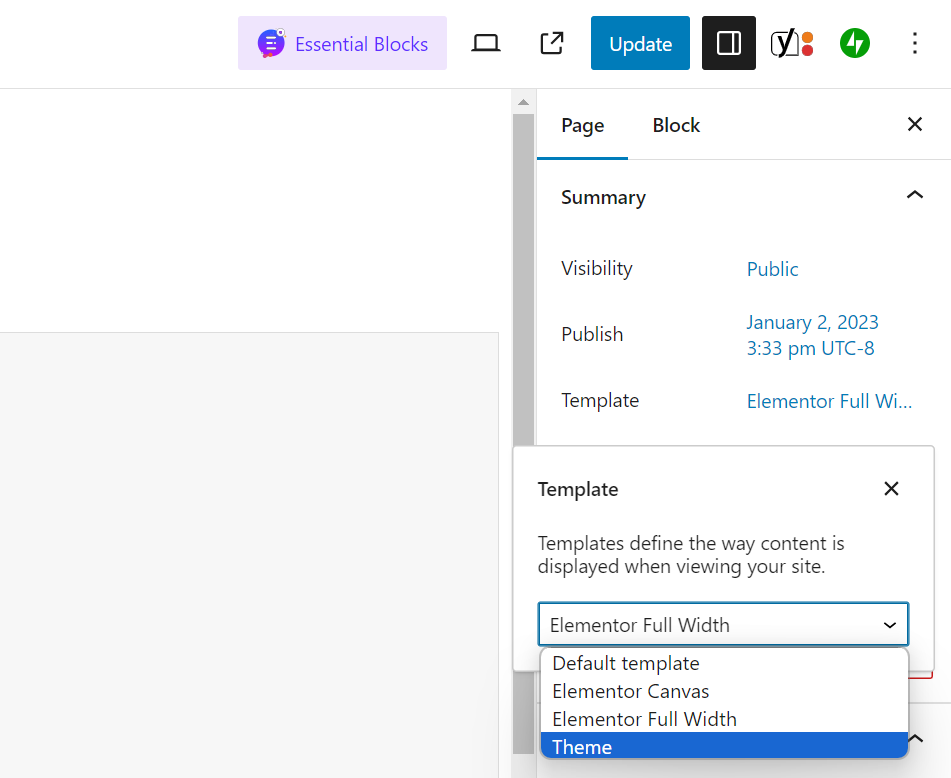The width and height of the screenshot is (951, 778).
Task: Click the Elementor Full Width template link
Action: [x=829, y=400]
